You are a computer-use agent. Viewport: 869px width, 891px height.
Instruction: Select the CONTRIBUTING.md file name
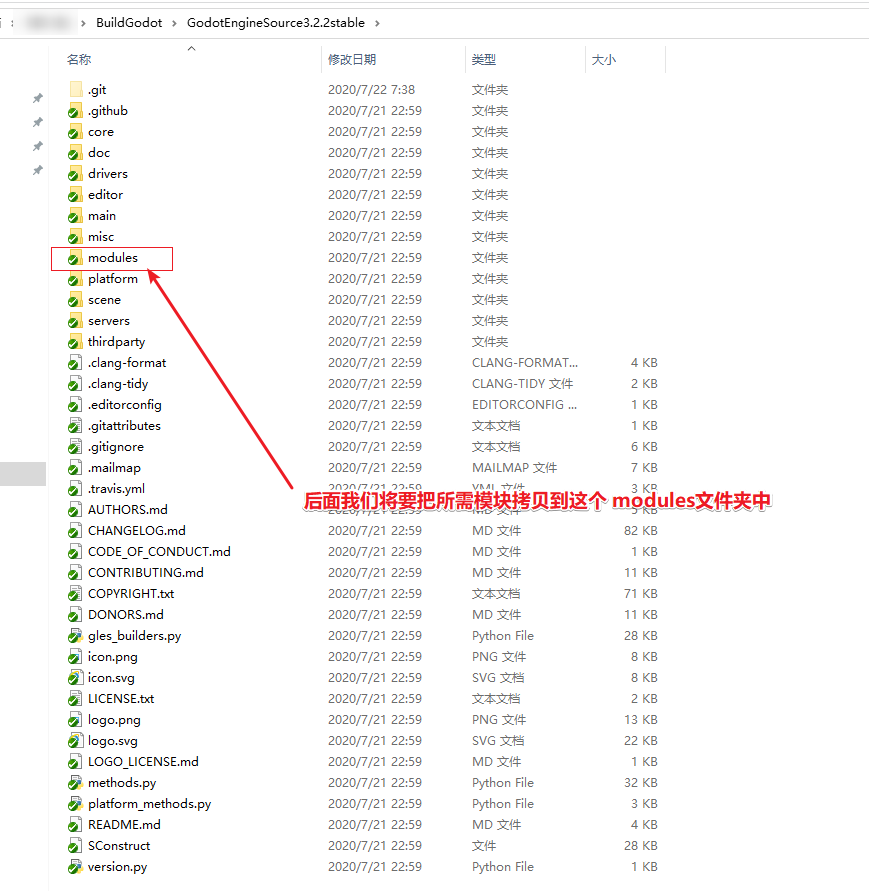145,573
